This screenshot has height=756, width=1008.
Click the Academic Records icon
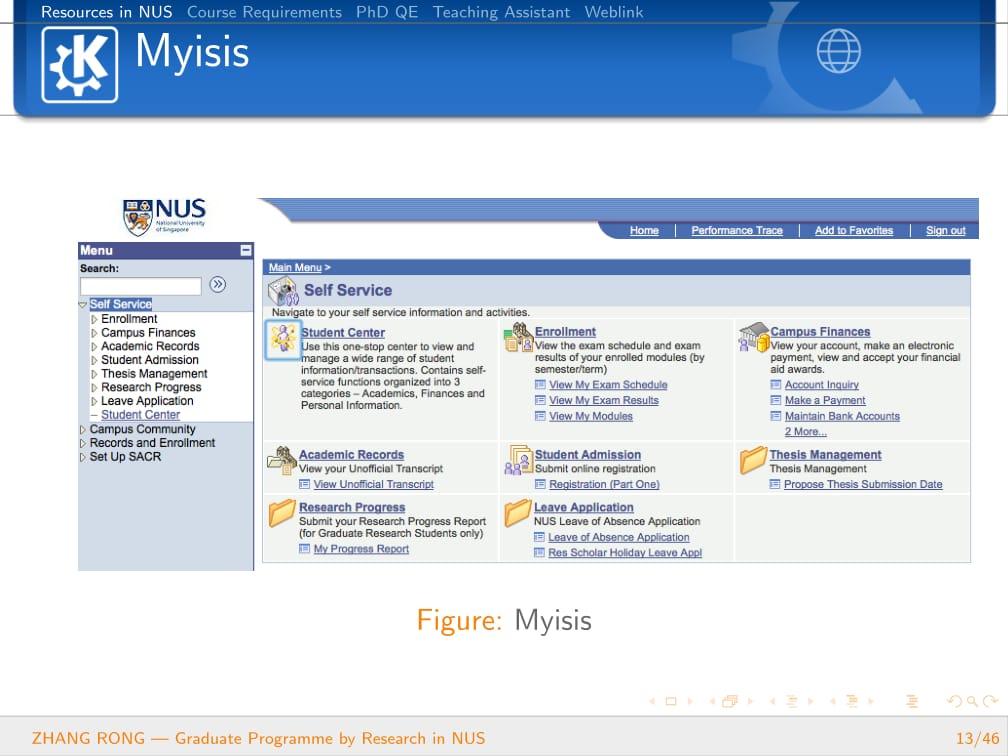point(282,461)
